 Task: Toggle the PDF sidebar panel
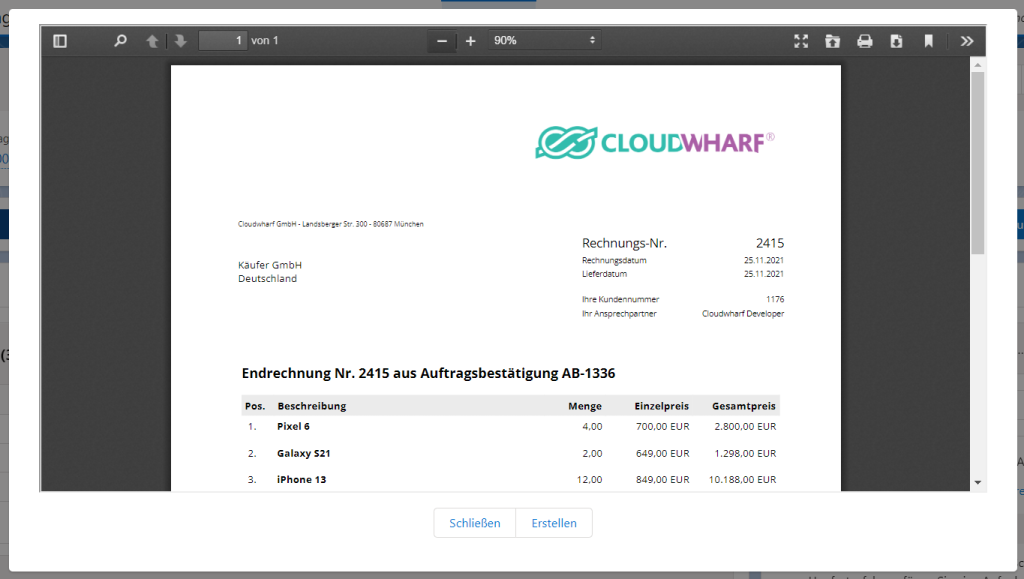pyautogui.click(x=60, y=41)
